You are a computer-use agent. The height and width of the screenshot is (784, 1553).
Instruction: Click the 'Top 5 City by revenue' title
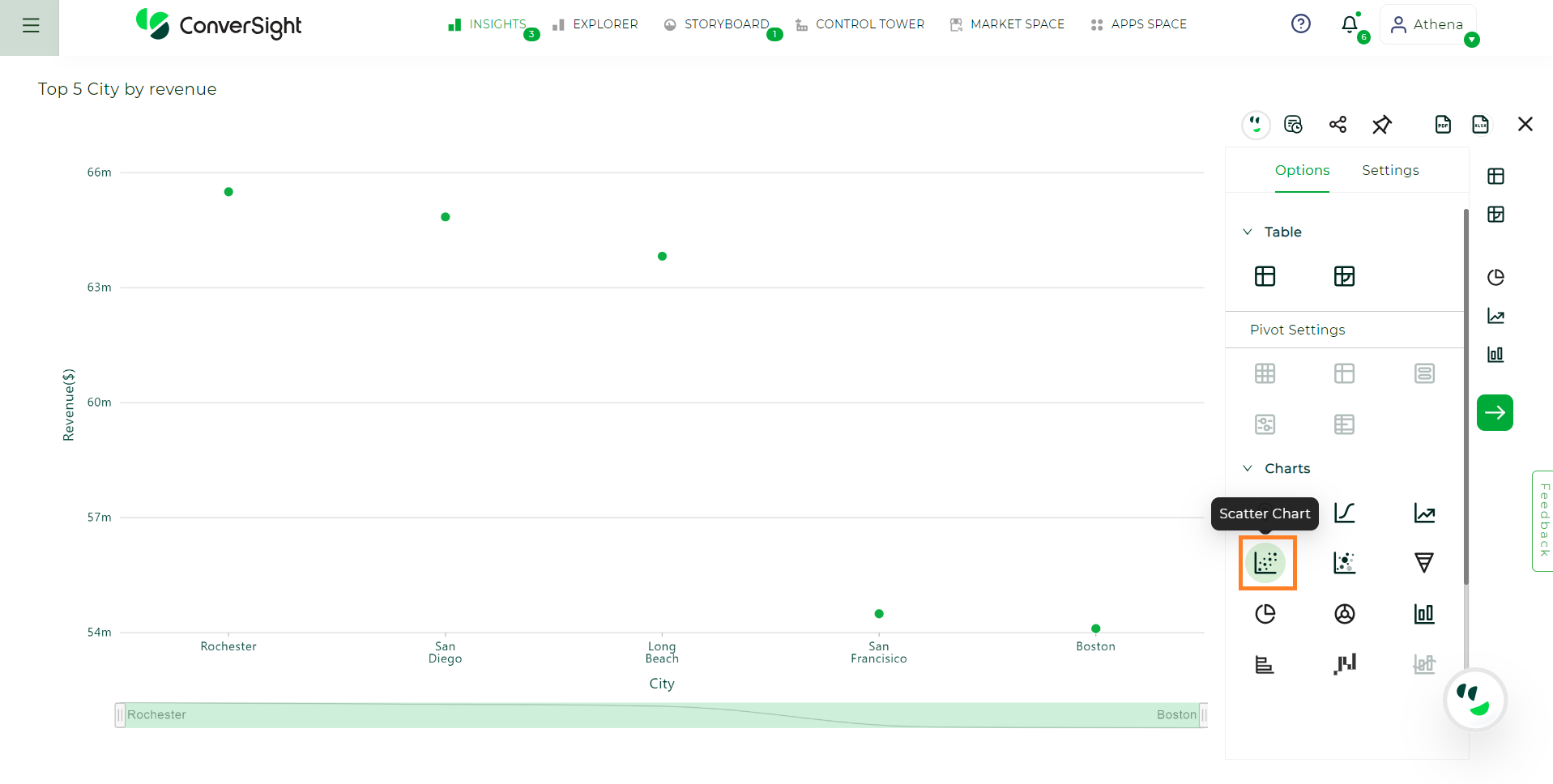pos(127,89)
